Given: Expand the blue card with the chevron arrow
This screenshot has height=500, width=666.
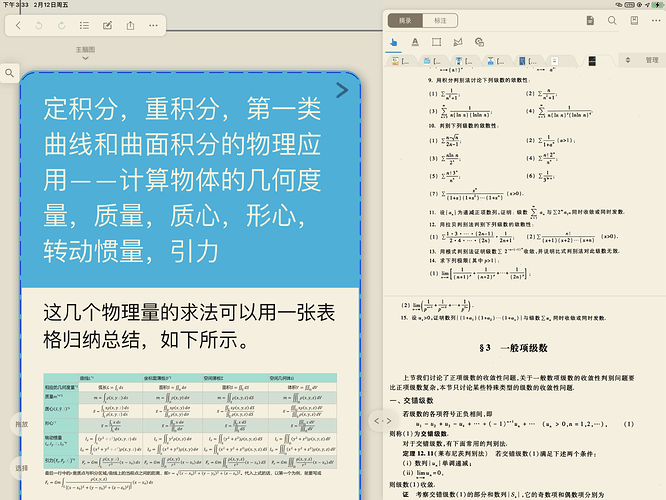Looking at the screenshot, I should [x=342, y=90].
